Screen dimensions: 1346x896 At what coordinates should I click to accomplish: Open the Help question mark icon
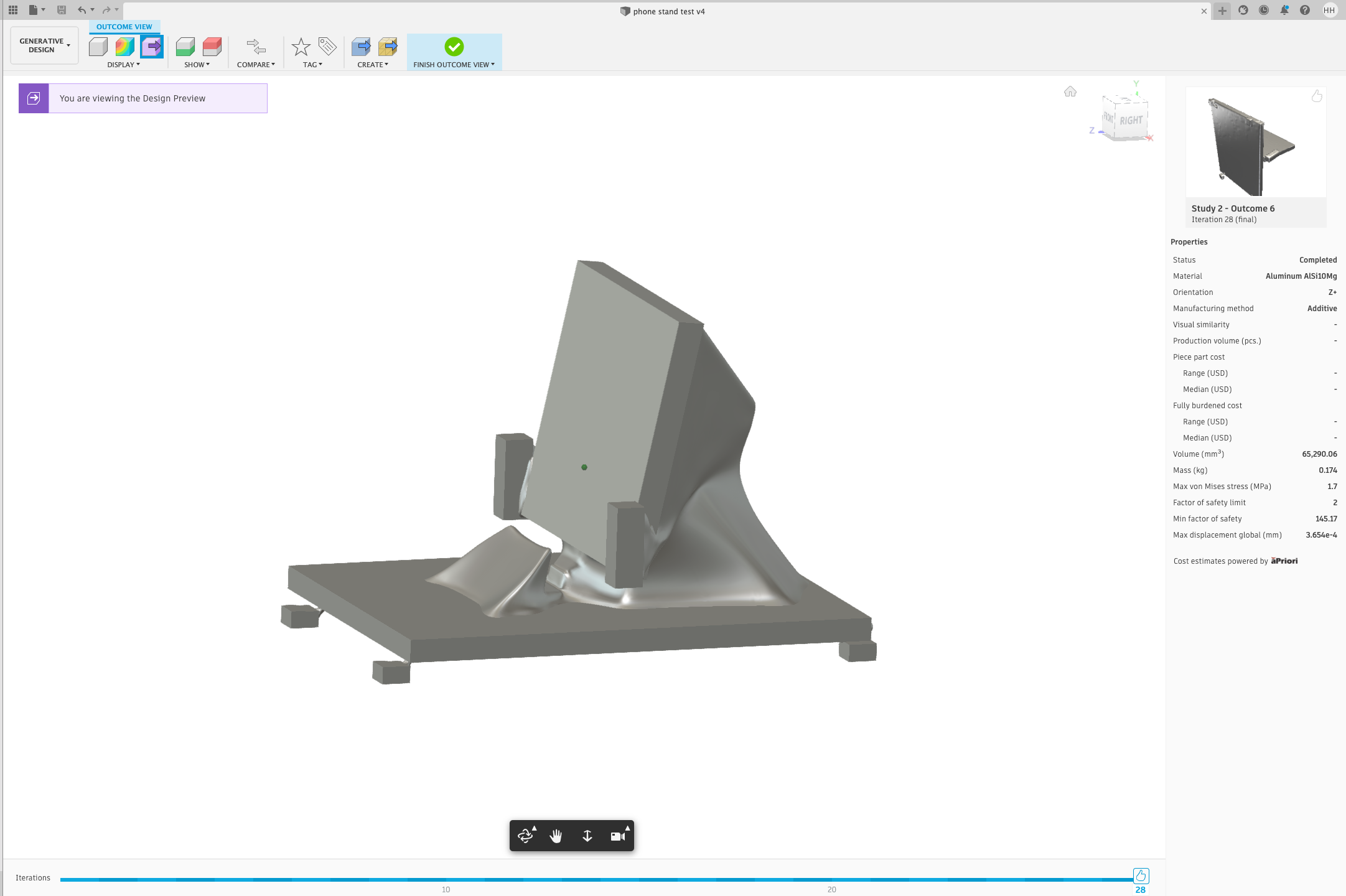pos(1305,10)
